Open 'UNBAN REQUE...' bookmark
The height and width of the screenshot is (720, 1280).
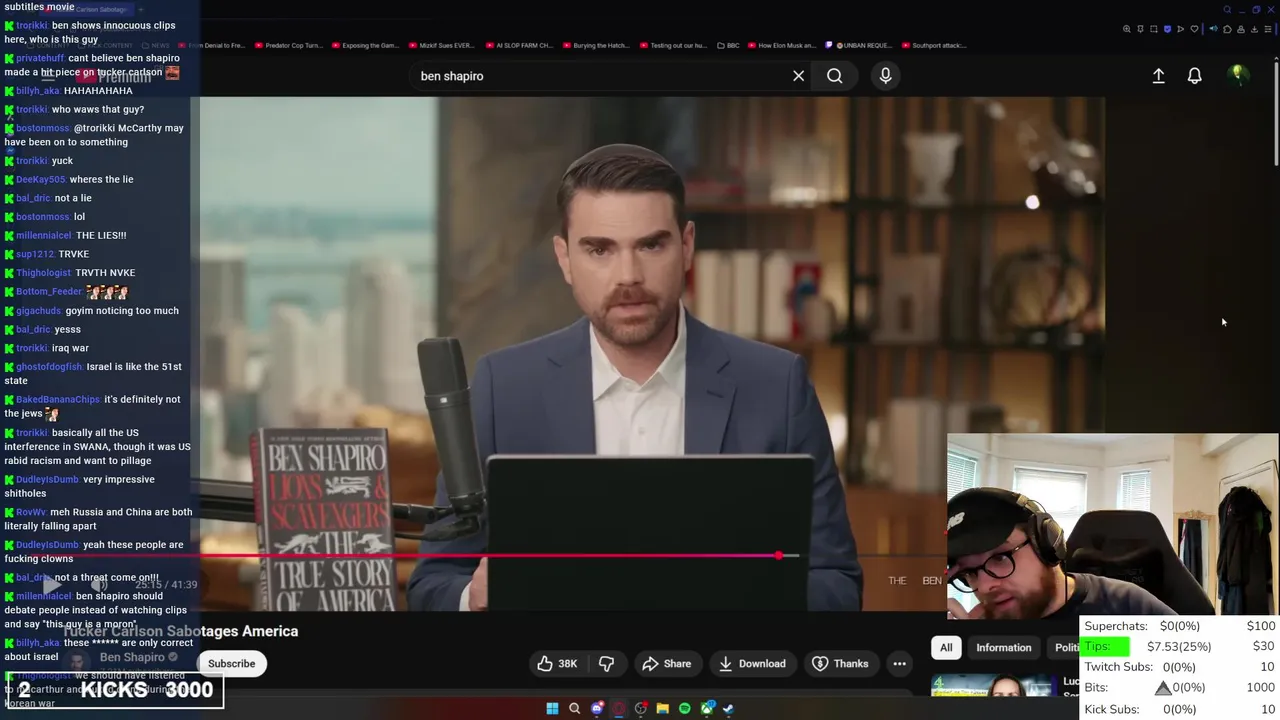click(861, 45)
